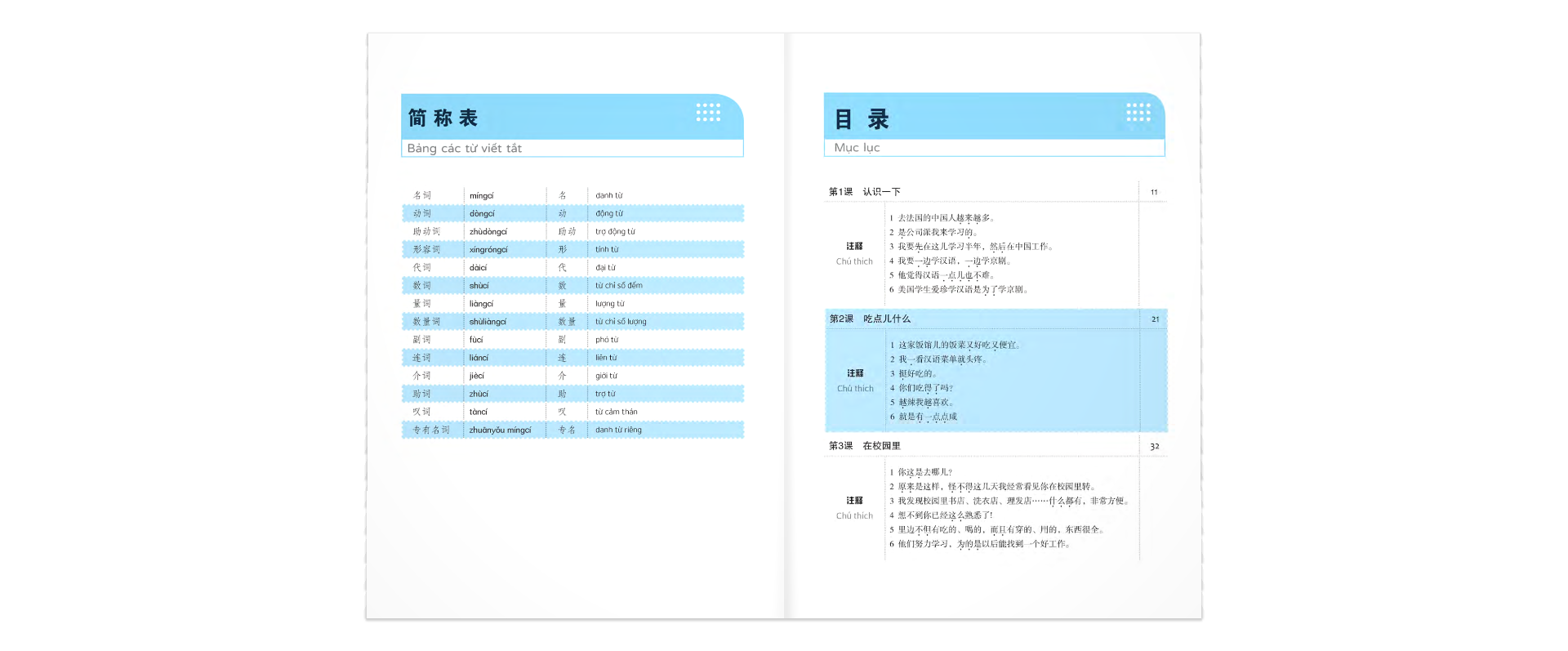
Task: Select the "danh từ" table cell
Action: tap(608, 196)
